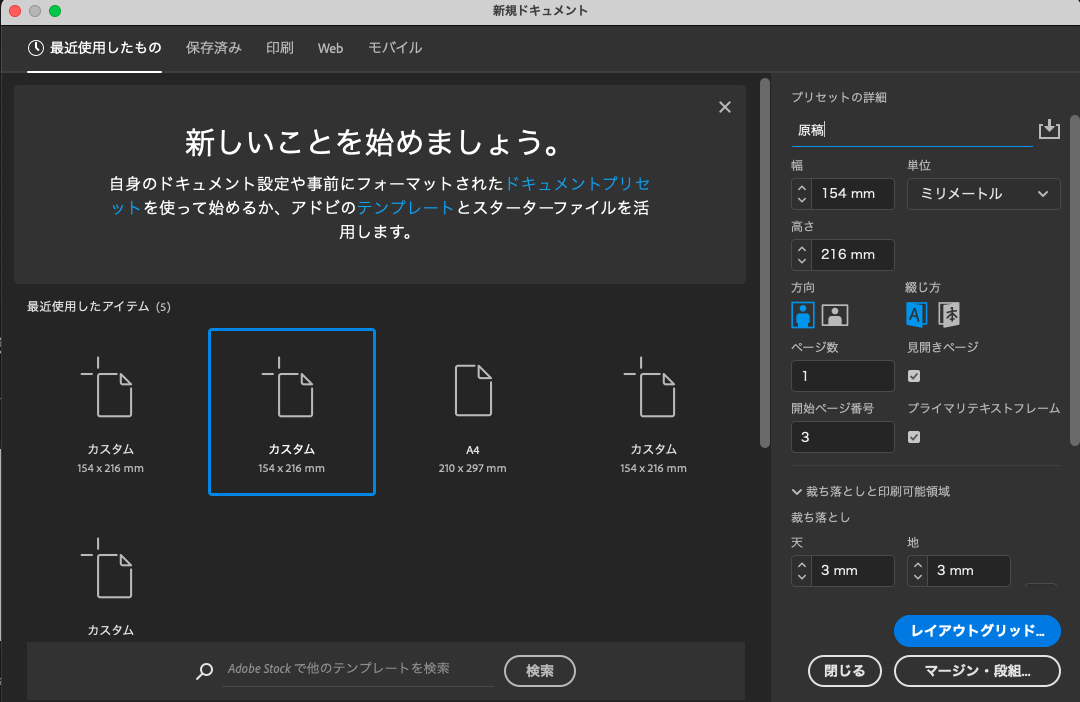Switch to the モバイル tab
Image resolution: width=1080 pixels, height=702 pixels.
pos(394,47)
